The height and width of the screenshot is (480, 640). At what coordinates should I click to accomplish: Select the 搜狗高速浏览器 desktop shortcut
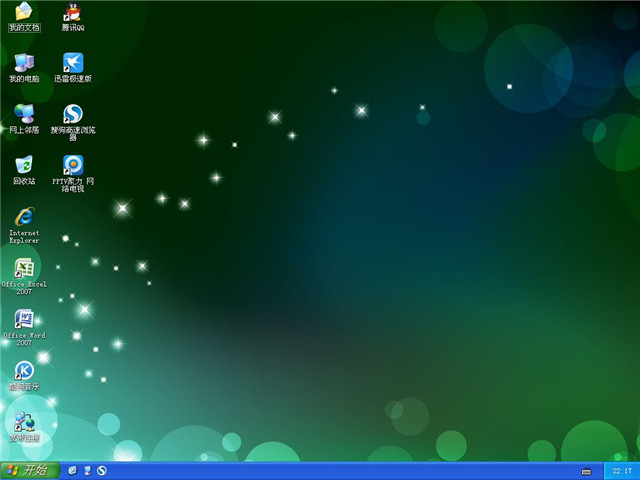click(x=73, y=122)
